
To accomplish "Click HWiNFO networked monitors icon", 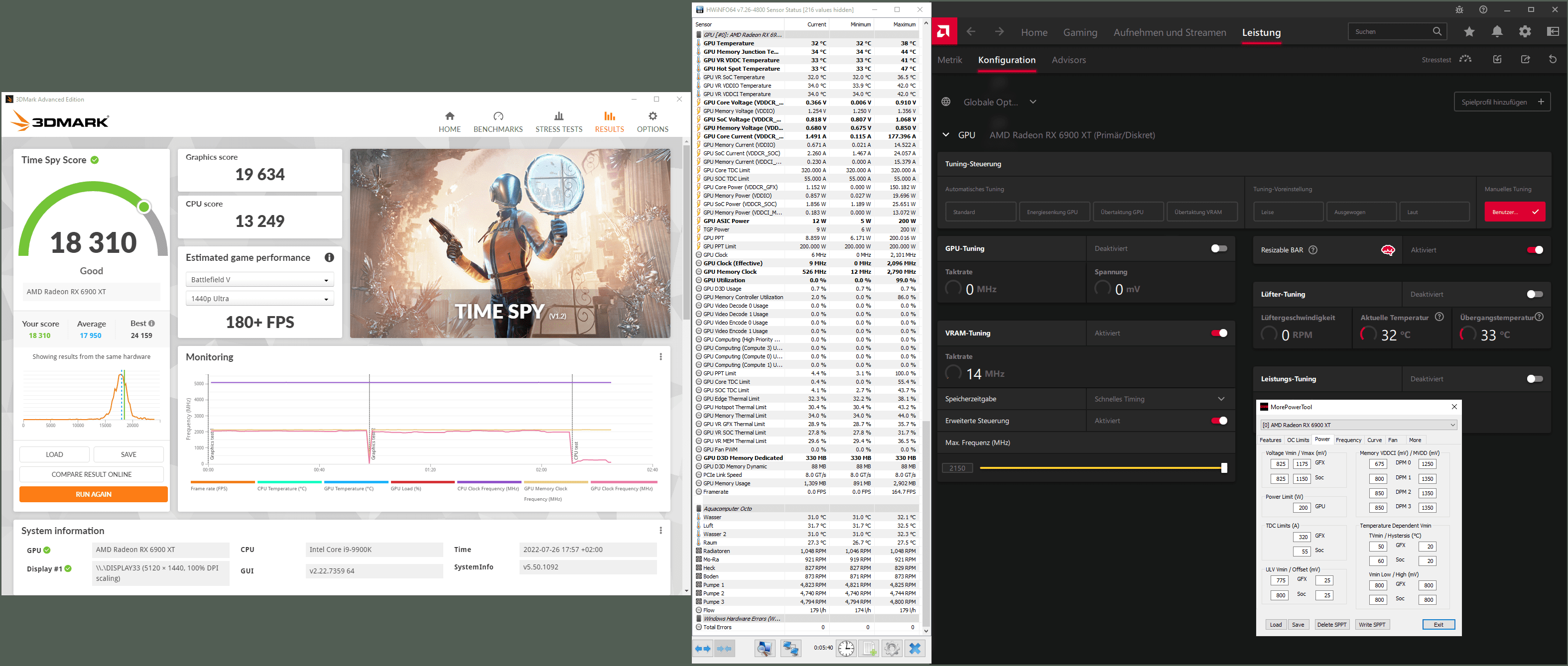I will 790,649.
